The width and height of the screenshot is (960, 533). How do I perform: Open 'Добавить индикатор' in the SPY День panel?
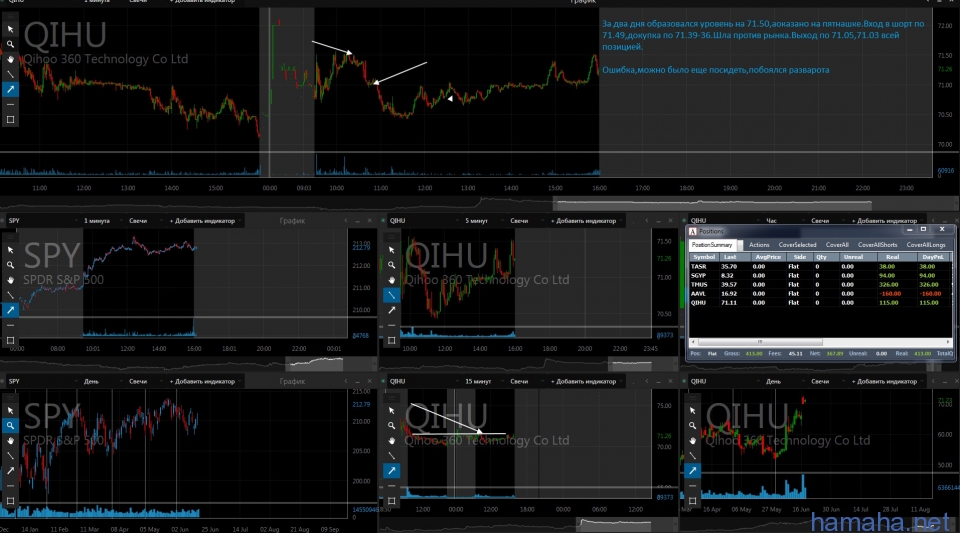(204, 381)
